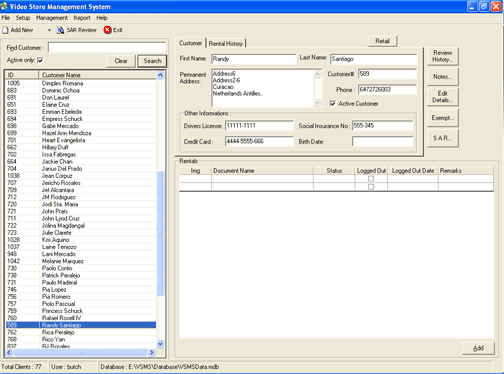This screenshot has height=374, width=504.
Task: Open the Add New dropdown arrow
Action: [x=49, y=30]
